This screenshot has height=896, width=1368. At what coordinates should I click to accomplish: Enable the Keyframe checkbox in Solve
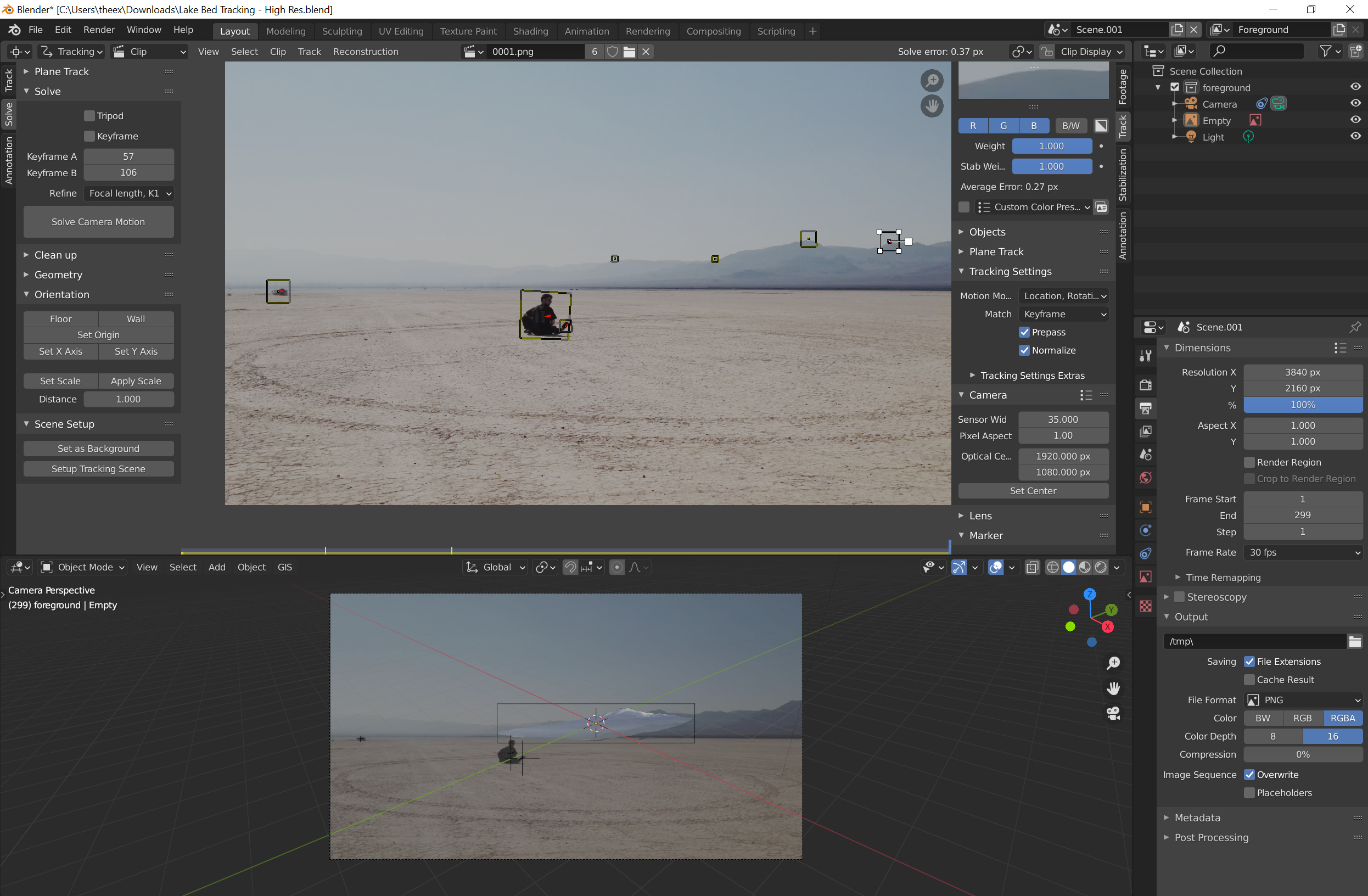coord(89,136)
